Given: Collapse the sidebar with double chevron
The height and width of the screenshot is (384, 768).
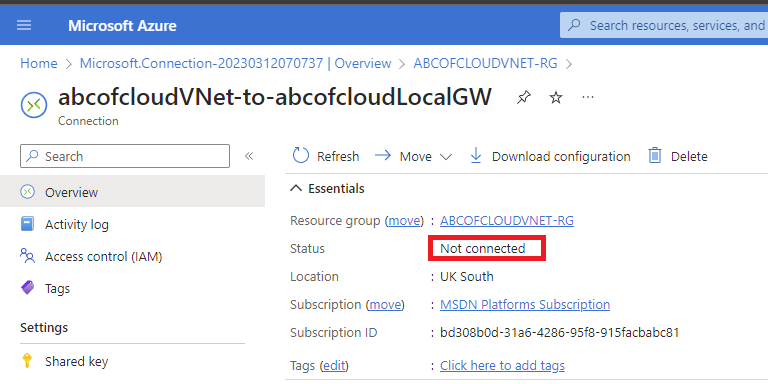Looking at the screenshot, I should [x=249, y=156].
